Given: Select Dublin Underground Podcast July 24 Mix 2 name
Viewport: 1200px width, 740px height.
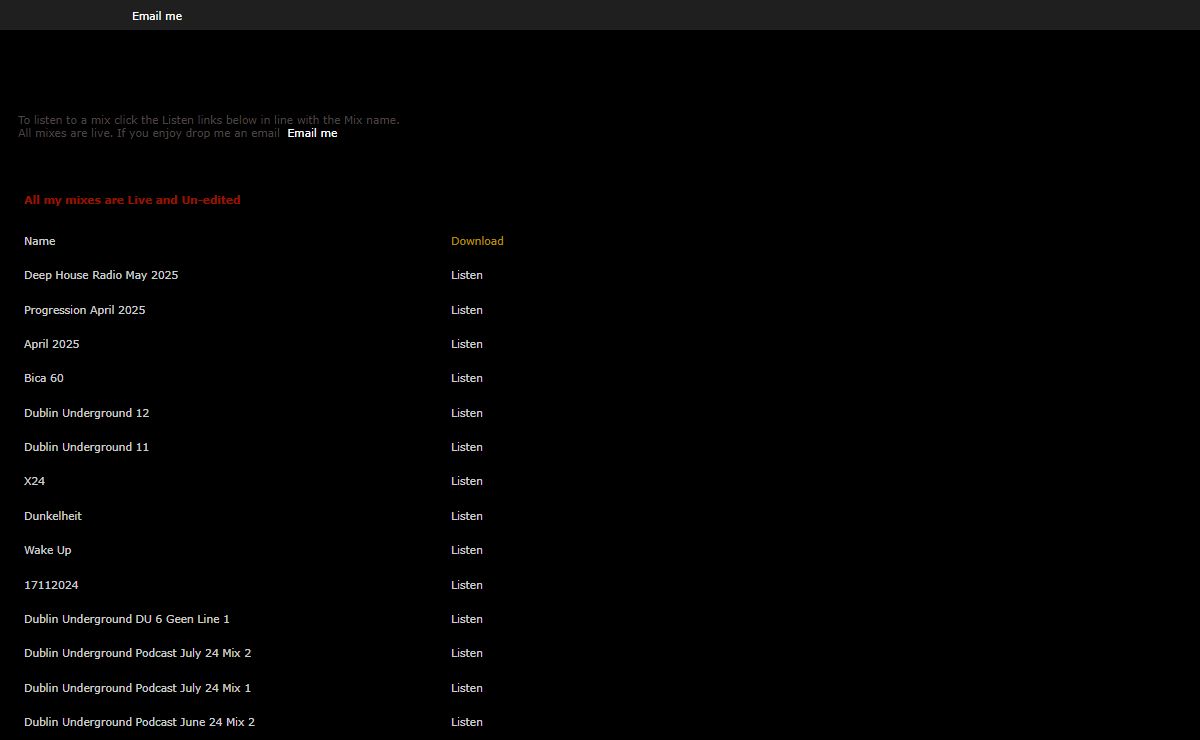Looking at the screenshot, I should click(138, 653).
